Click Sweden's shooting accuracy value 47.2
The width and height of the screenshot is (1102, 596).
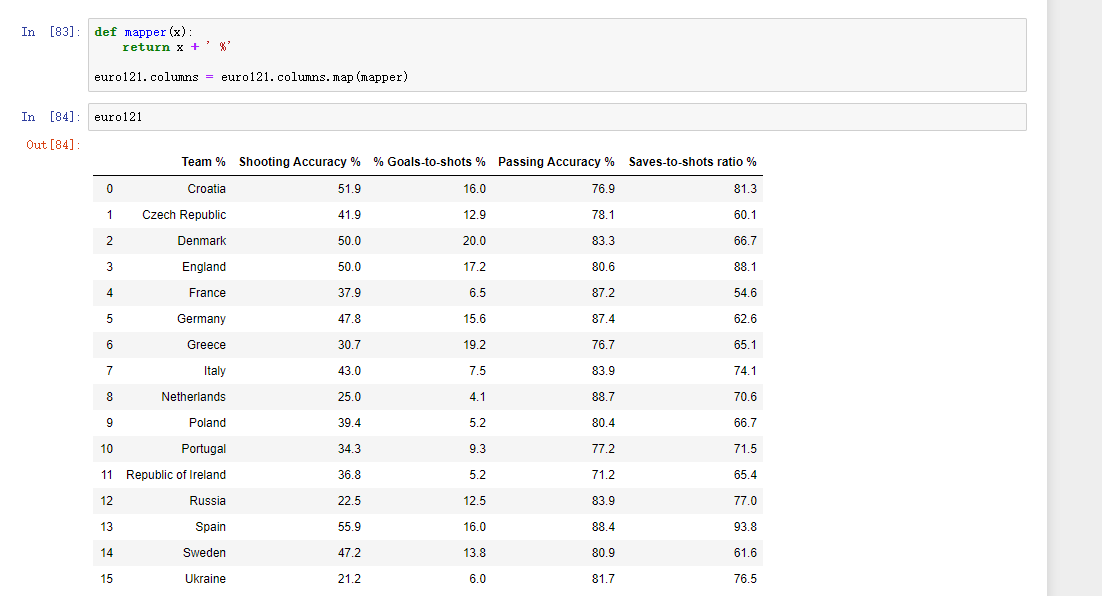pos(349,553)
